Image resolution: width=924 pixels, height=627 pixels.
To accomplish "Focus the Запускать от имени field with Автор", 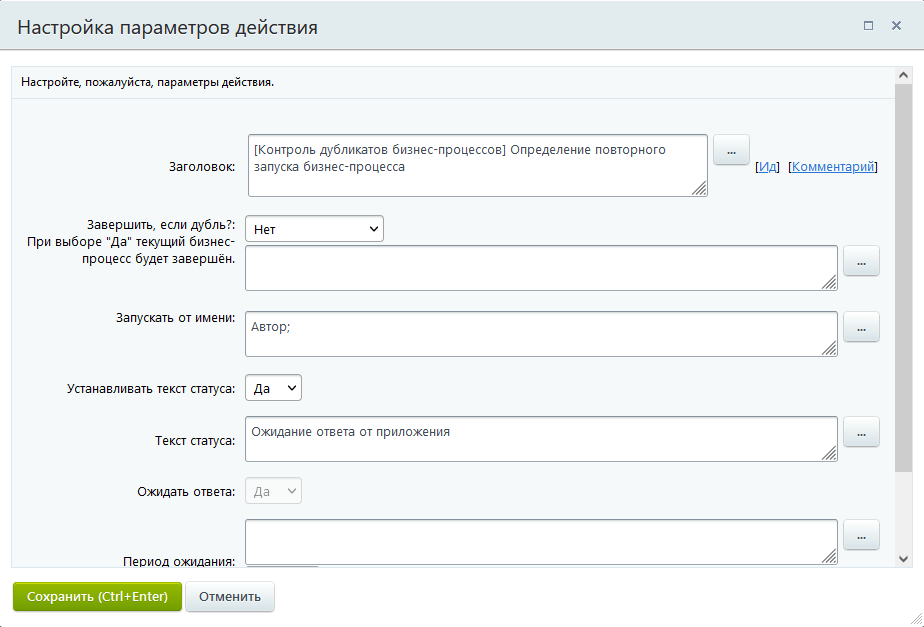I will click(x=540, y=333).
